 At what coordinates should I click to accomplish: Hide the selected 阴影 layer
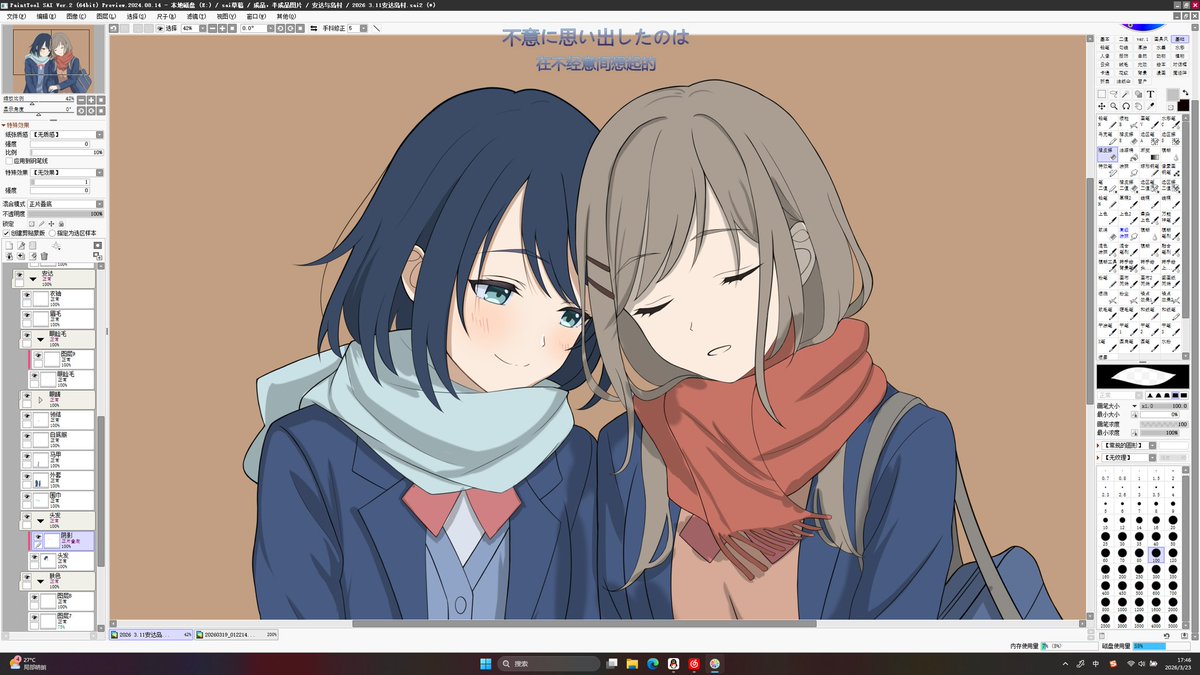(37, 536)
